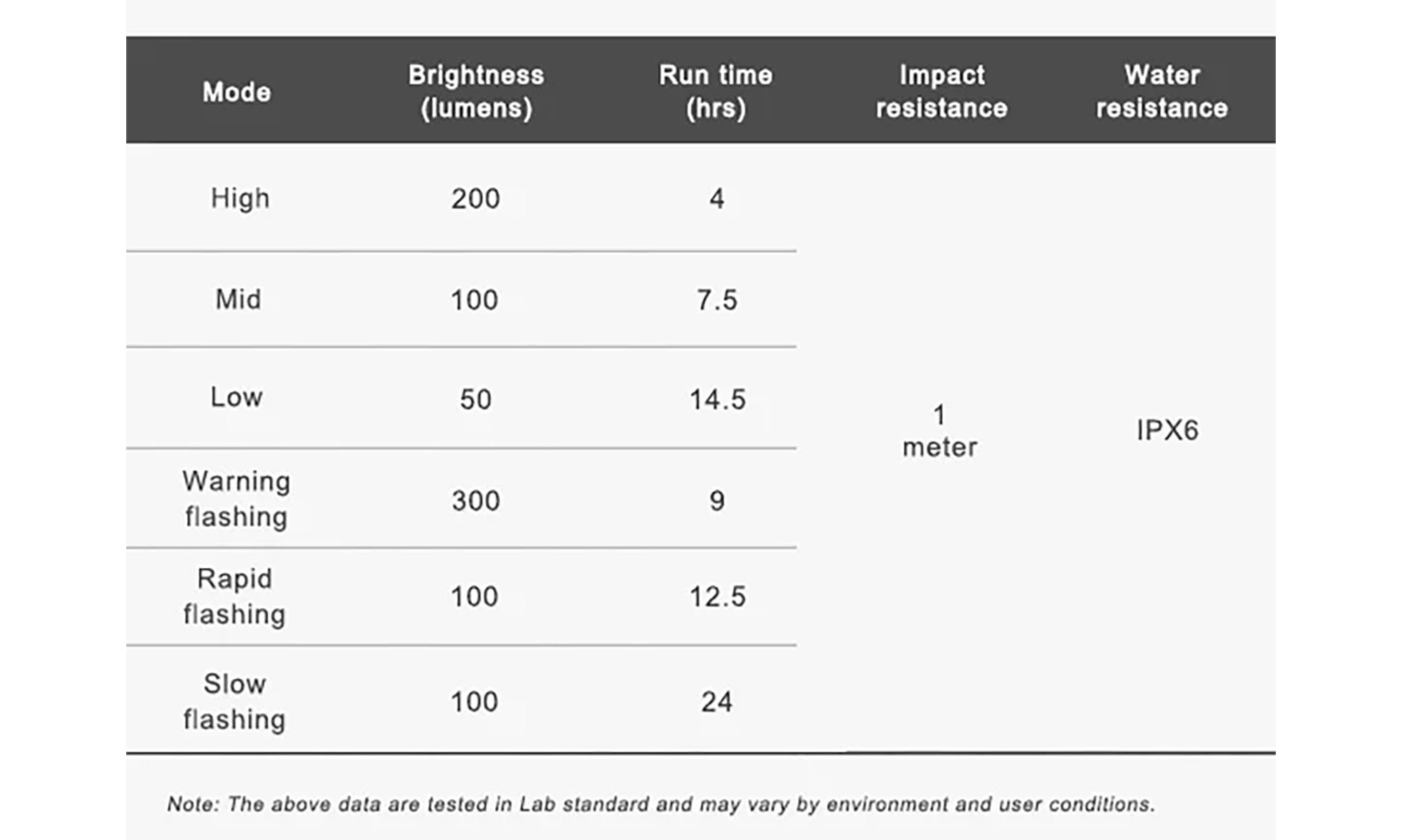The image size is (1402, 840).
Task: Click the 200 lumens brightness value
Action: coord(475,199)
